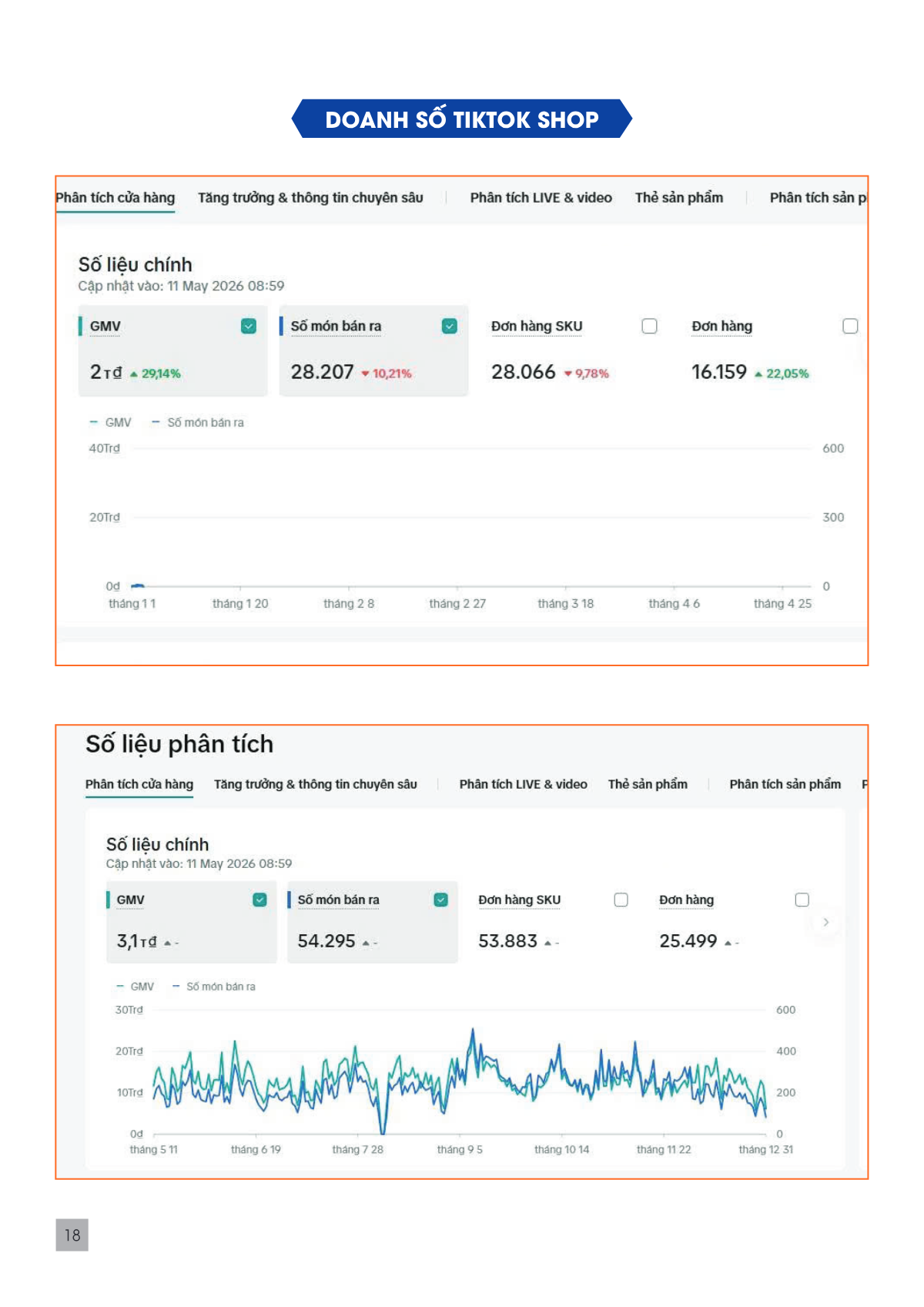Click the 28.066 SKU orders value
The height and width of the screenshot is (1307, 924).
click(x=524, y=372)
